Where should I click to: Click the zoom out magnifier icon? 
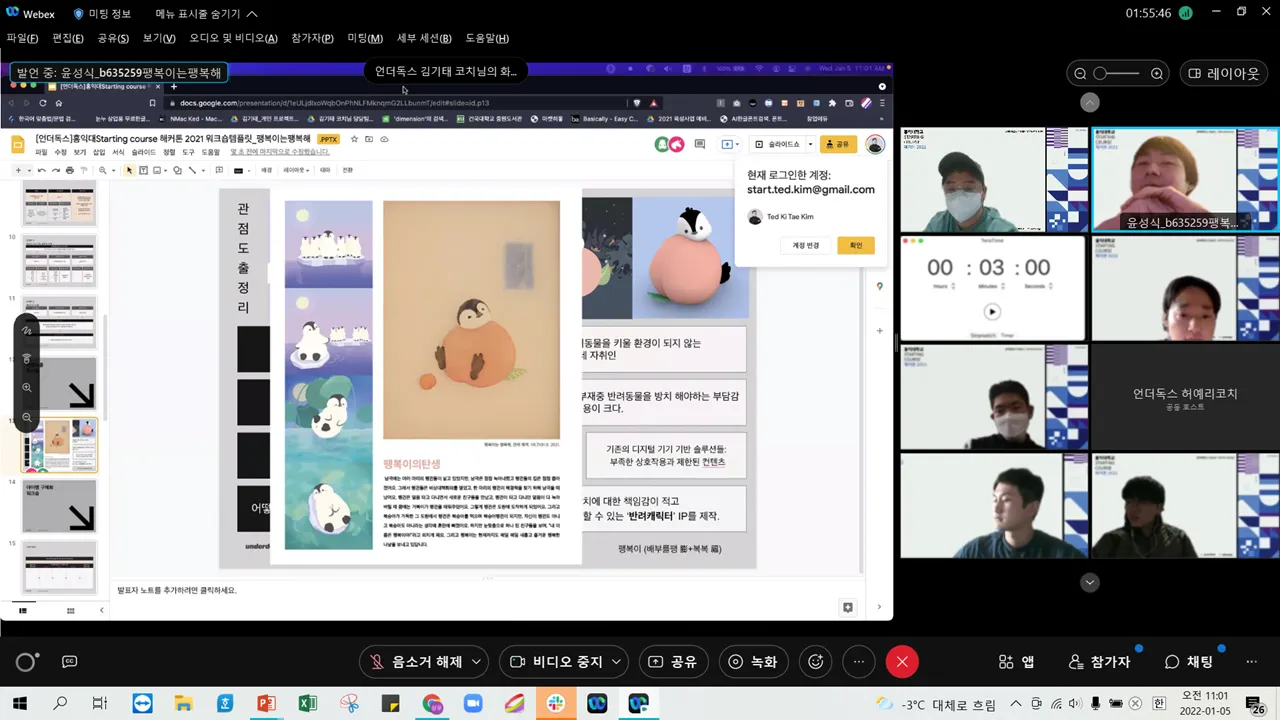1080,73
